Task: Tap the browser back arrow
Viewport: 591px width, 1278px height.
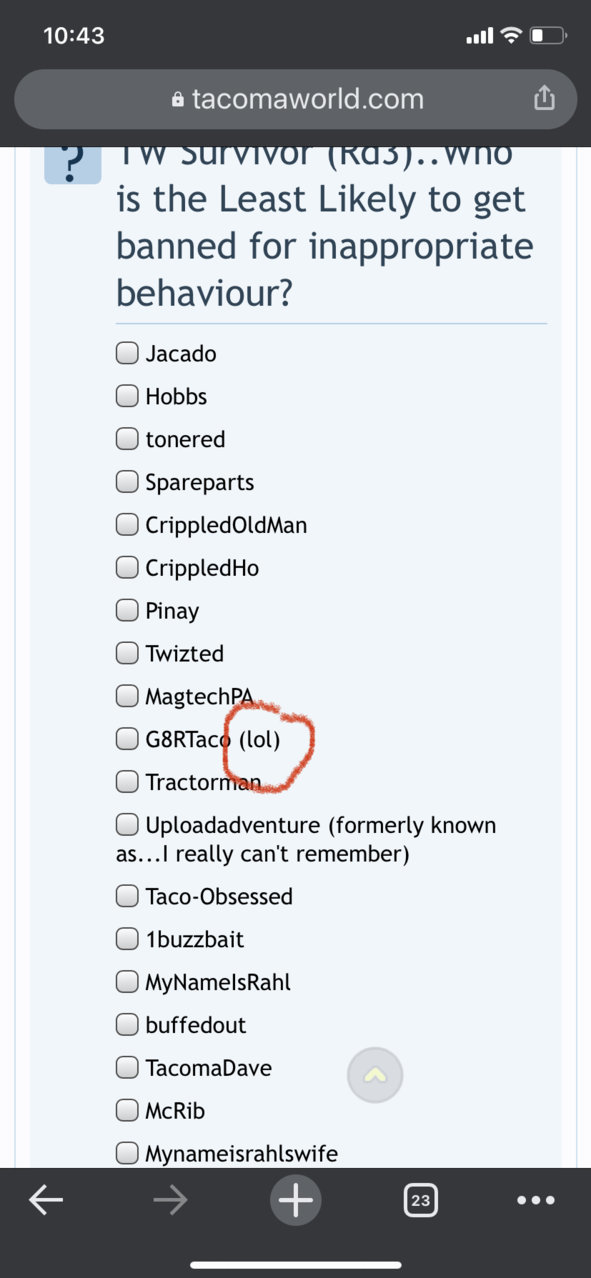Action: click(47, 1201)
